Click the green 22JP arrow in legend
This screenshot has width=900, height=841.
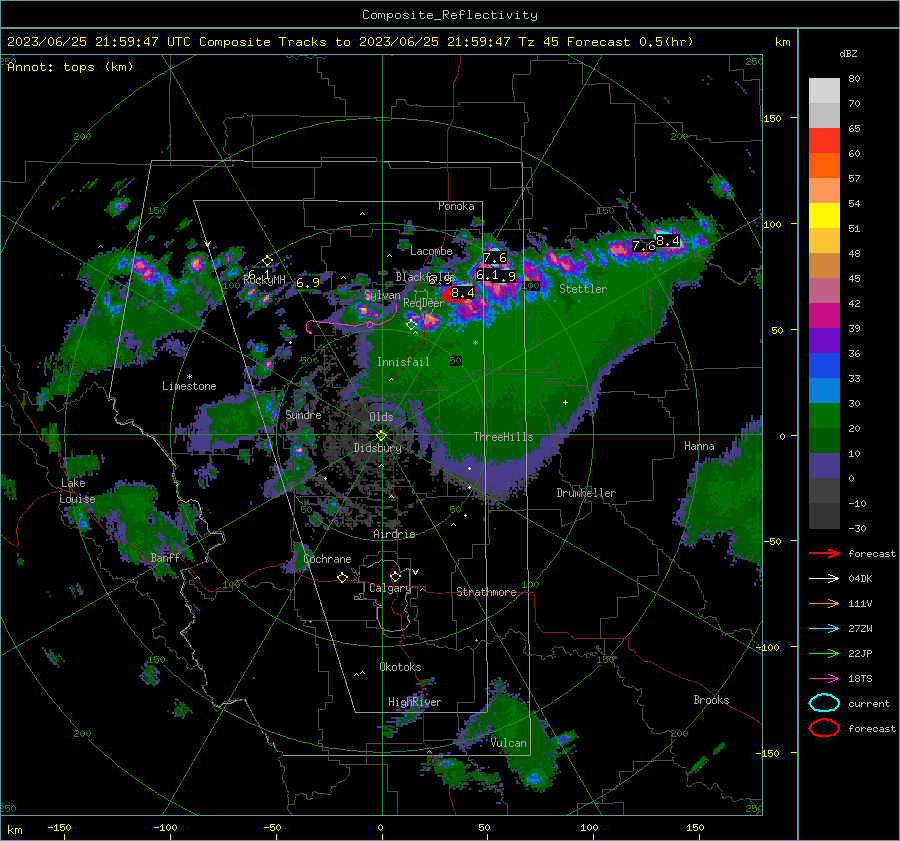[x=824, y=653]
